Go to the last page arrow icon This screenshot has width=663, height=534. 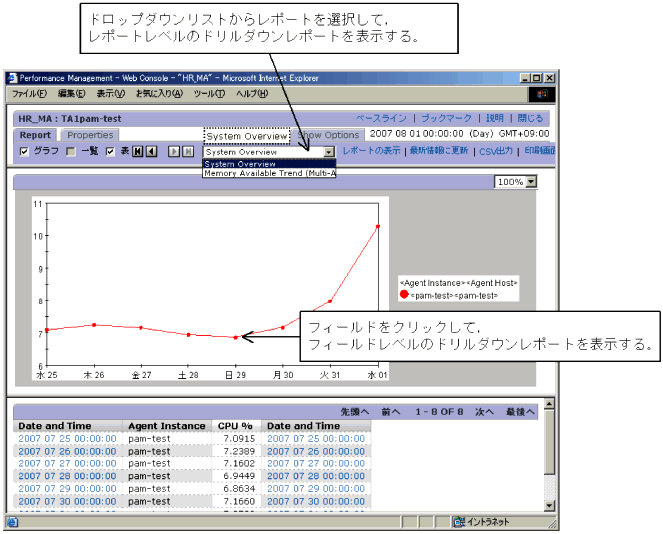pyautogui.click(x=188, y=151)
